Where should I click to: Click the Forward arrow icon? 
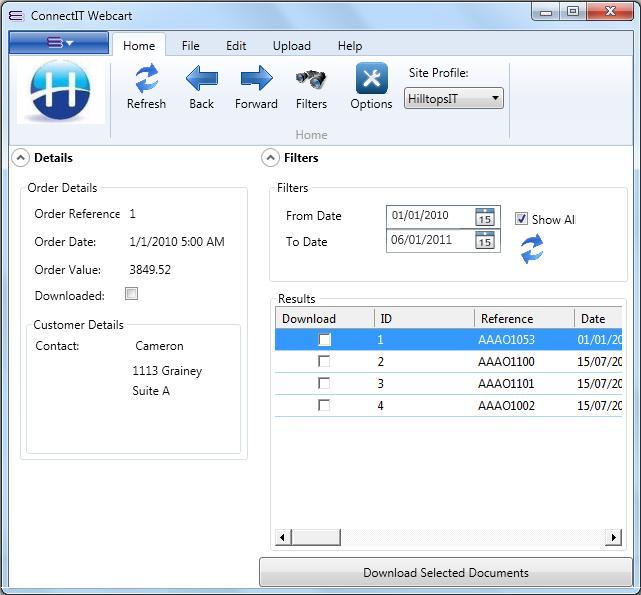tap(256, 79)
